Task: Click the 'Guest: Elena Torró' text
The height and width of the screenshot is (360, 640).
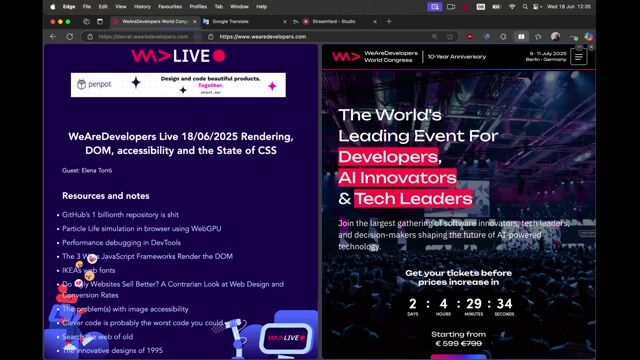Action: coord(87,170)
